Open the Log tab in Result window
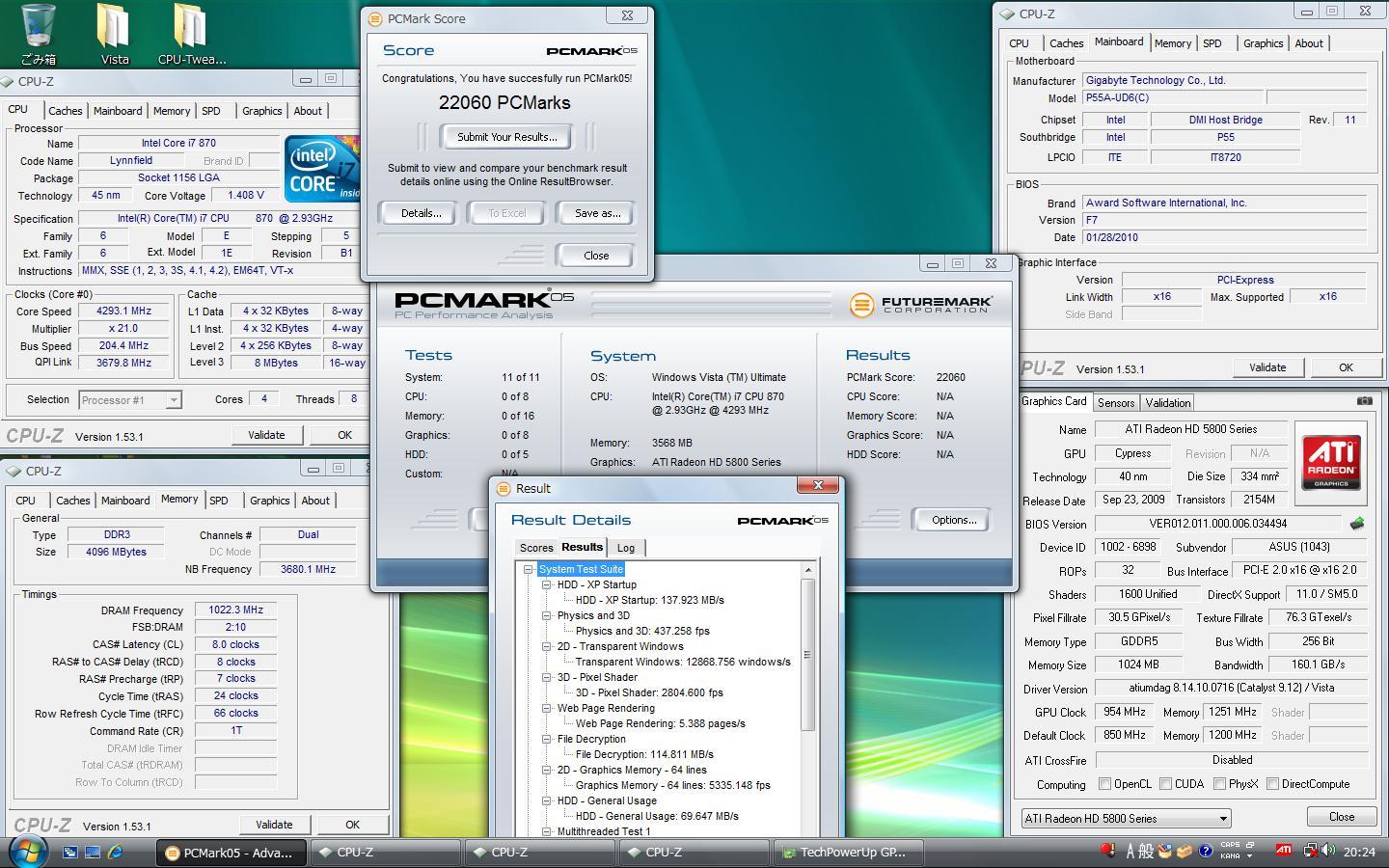1389x868 pixels. 626,548
